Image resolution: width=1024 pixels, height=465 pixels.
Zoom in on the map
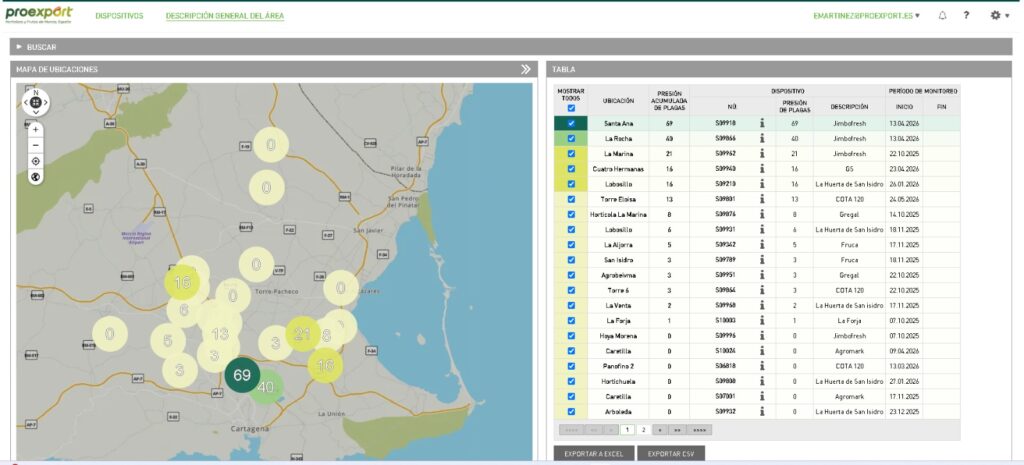[36, 129]
